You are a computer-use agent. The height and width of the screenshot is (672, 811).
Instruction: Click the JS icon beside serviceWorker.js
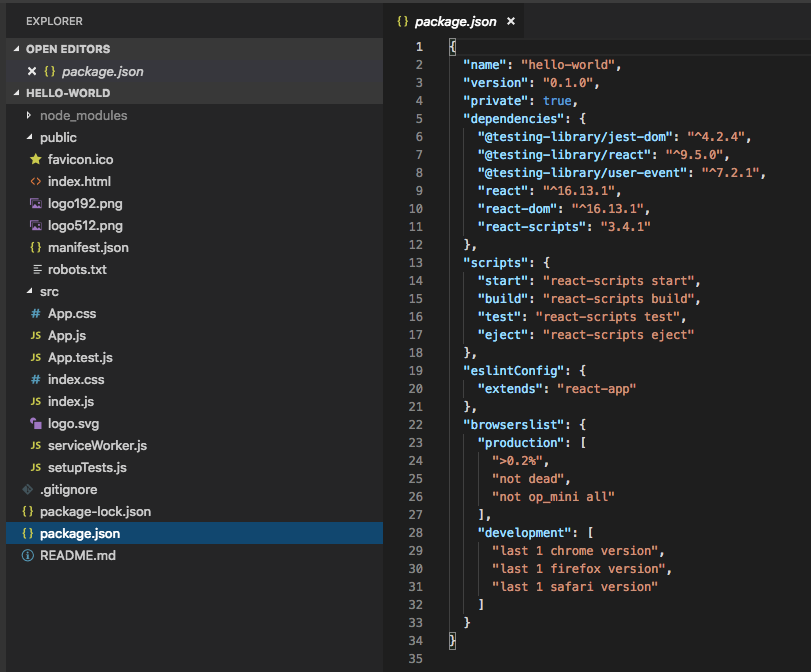(x=36, y=445)
